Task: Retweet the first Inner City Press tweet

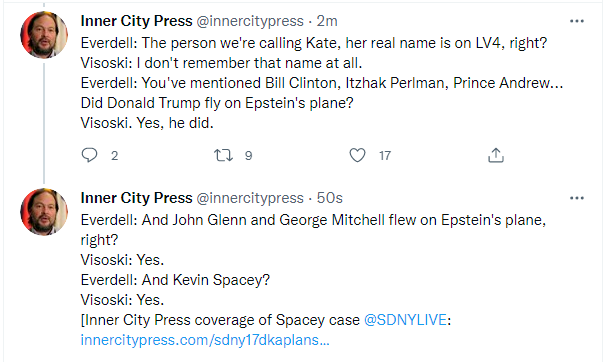Action: (x=223, y=155)
